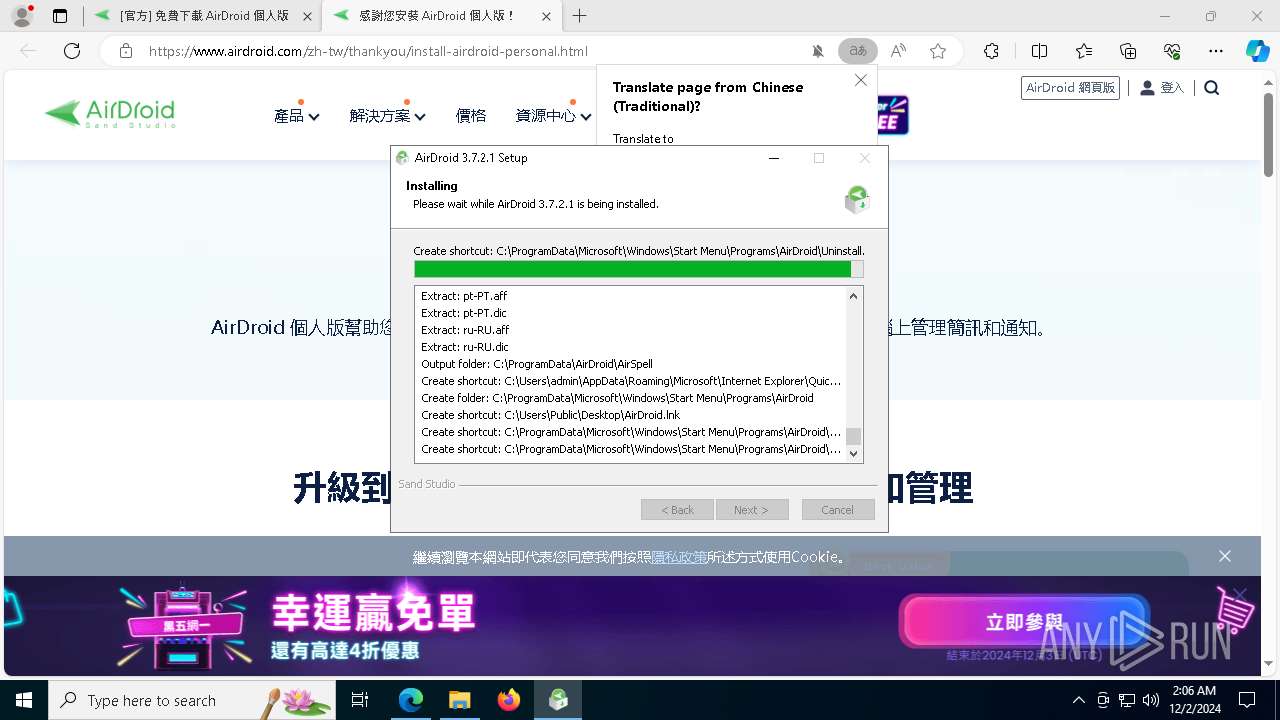Open the blocked notifications bell icon

[818, 51]
